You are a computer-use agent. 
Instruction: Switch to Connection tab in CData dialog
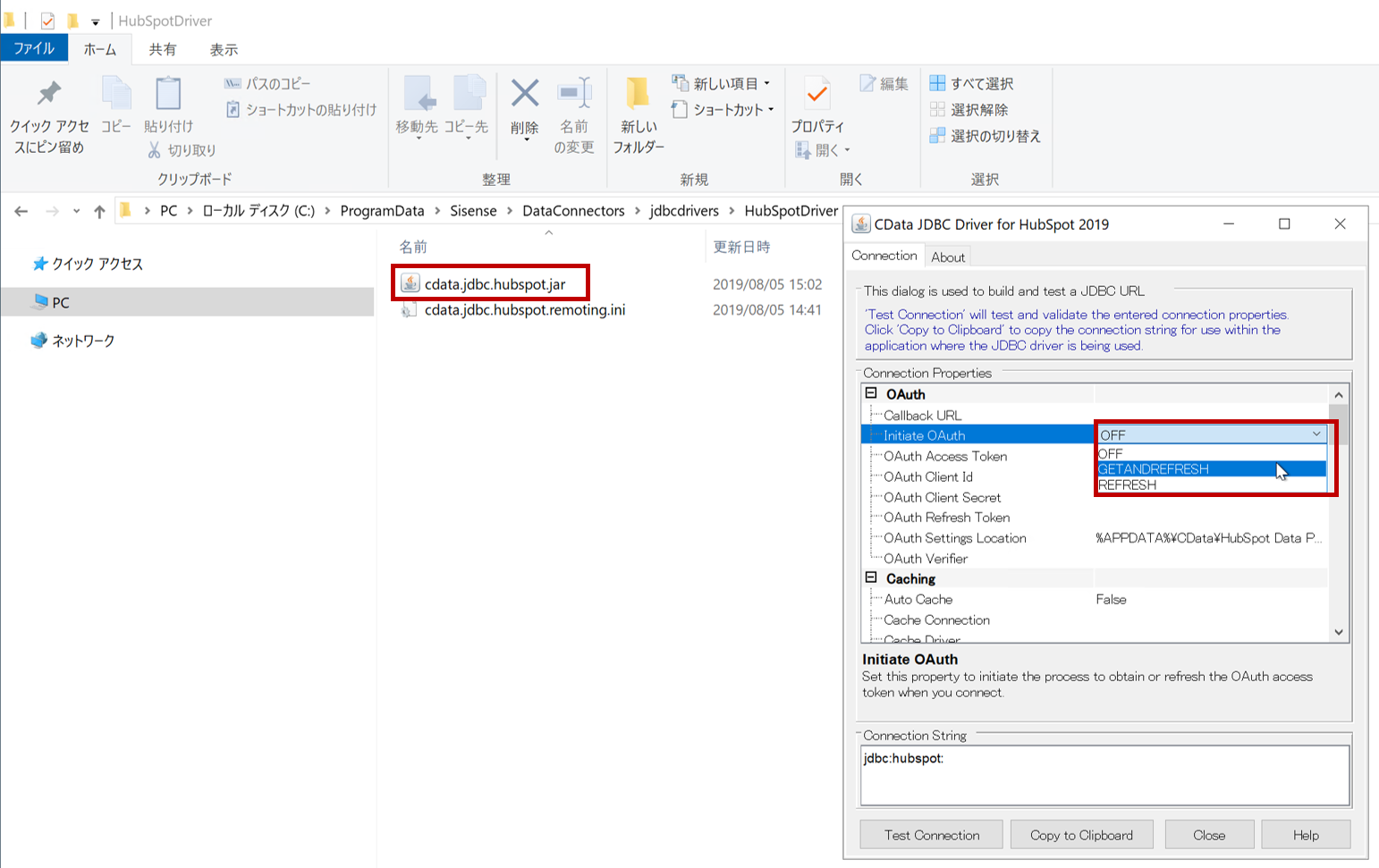[884, 256]
